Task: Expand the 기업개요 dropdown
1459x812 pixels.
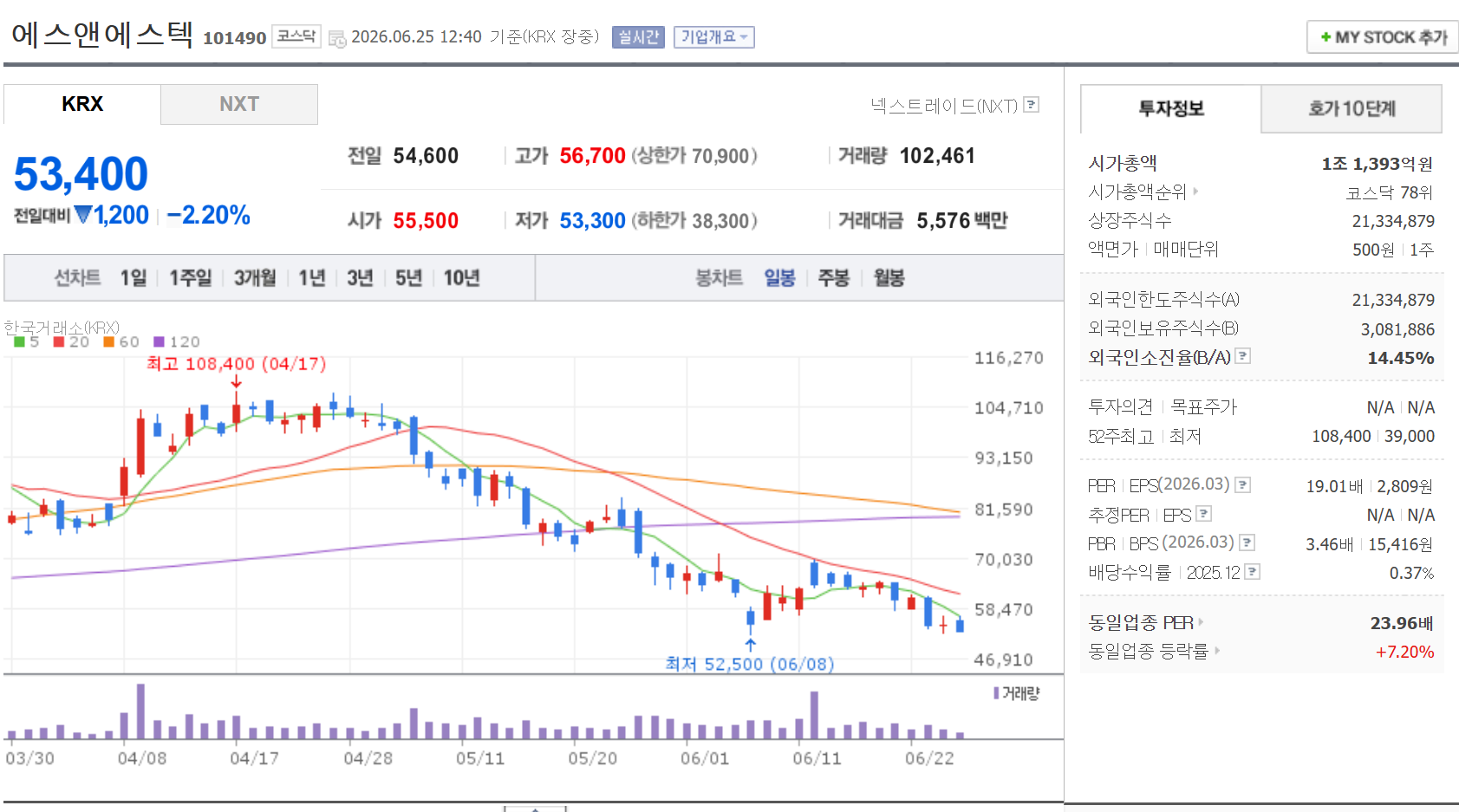Action: click(x=714, y=37)
